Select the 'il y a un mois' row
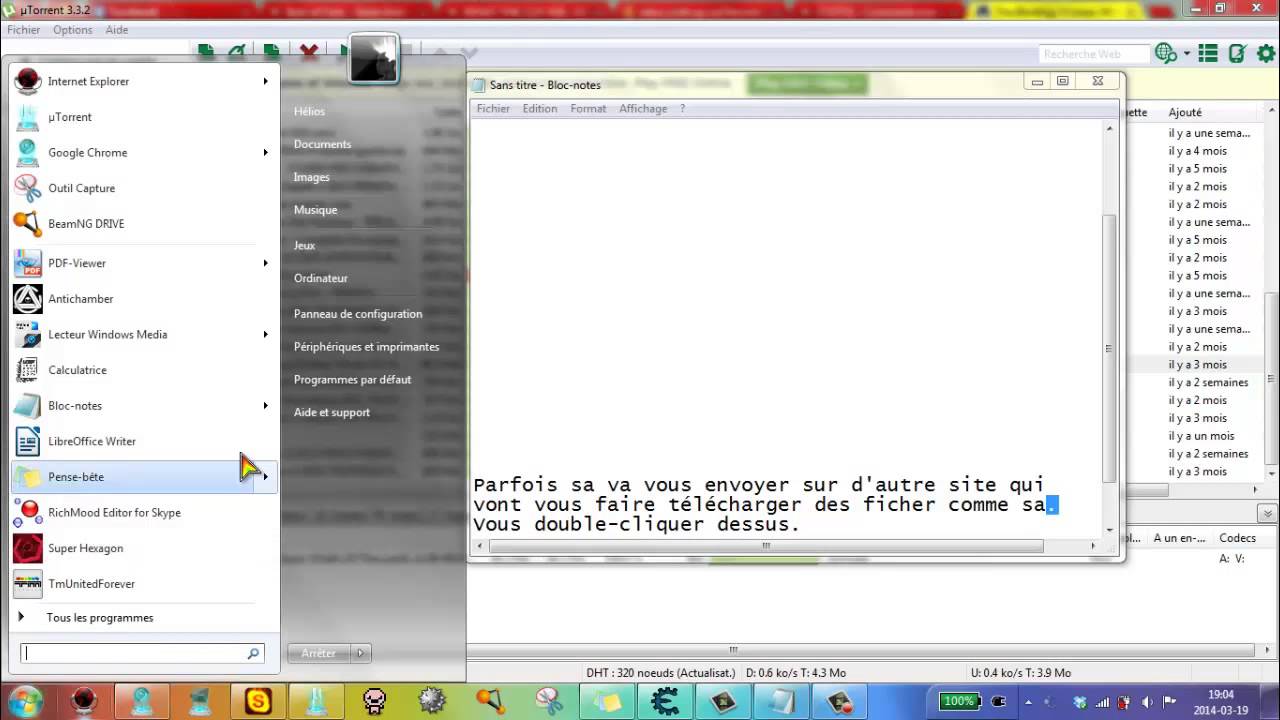Image resolution: width=1280 pixels, height=720 pixels. 1201,436
